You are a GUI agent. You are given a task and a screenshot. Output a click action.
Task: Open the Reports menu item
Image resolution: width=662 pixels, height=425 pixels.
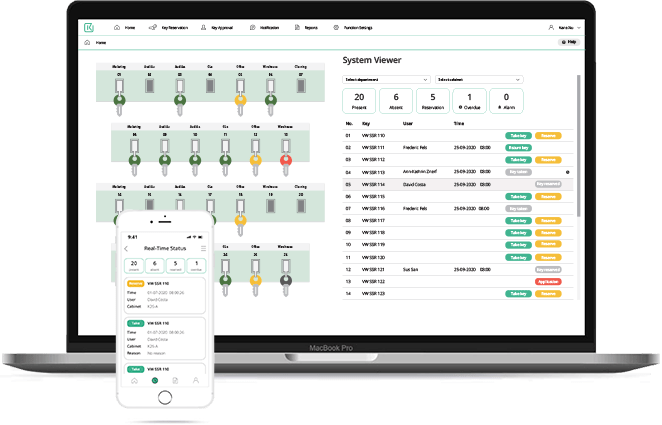pos(306,27)
